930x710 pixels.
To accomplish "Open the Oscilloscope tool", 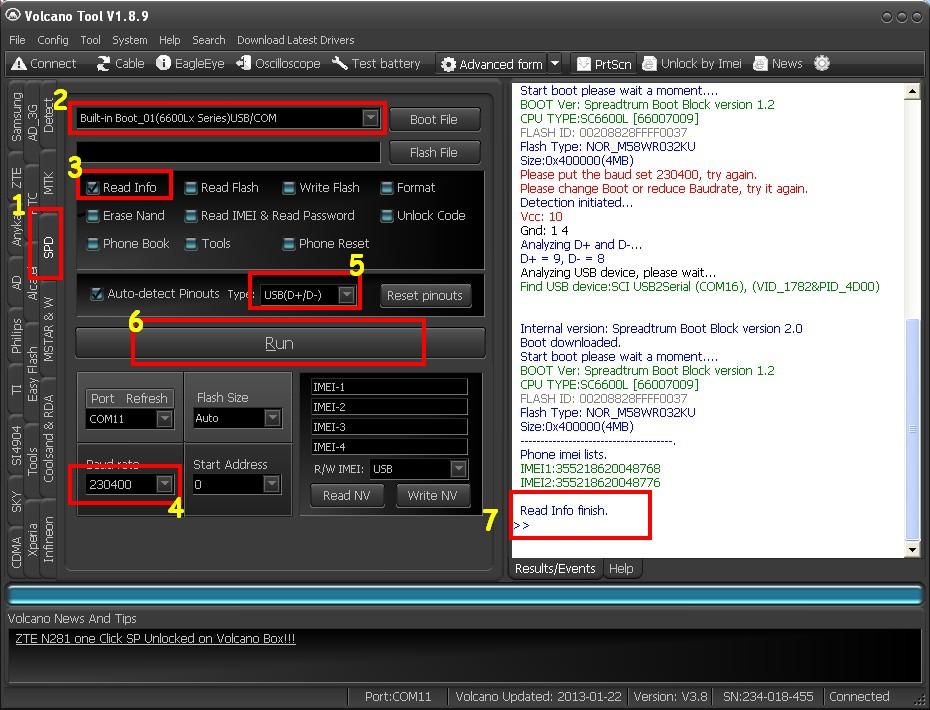I will tap(244, 64).
